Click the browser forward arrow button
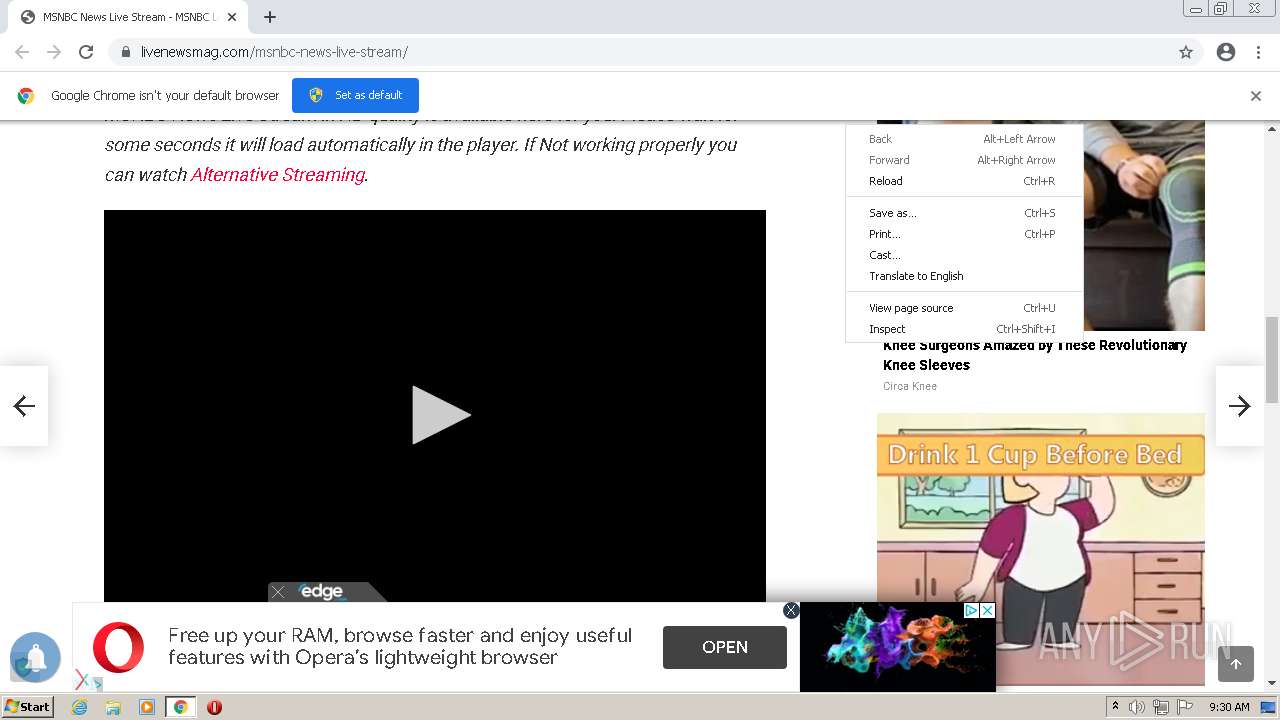 coord(54,52)
